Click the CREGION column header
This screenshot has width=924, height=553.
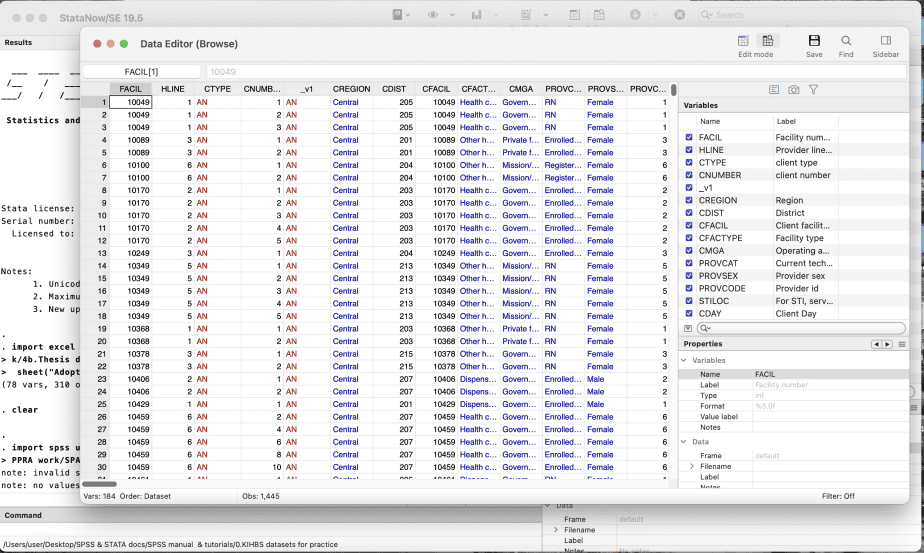click(352, 89)
